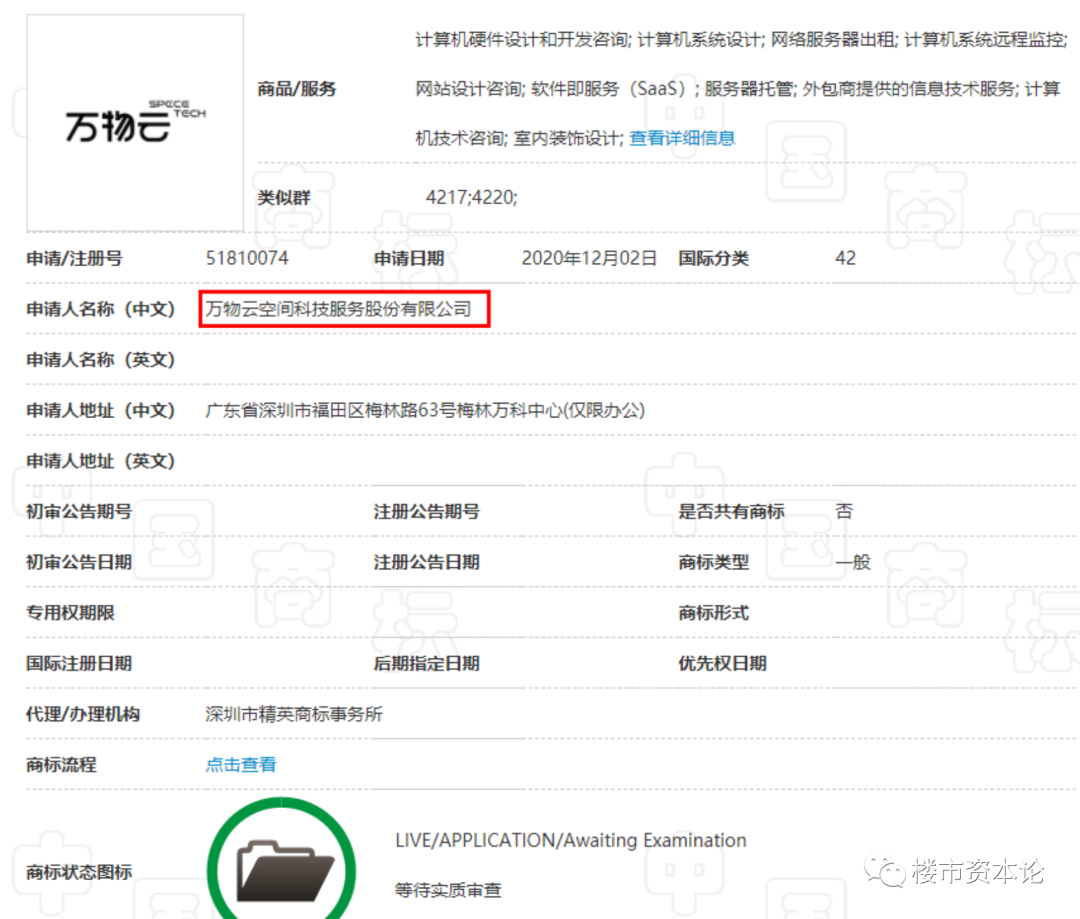Open the 查看详细信息 link

[x=682, y=138]
